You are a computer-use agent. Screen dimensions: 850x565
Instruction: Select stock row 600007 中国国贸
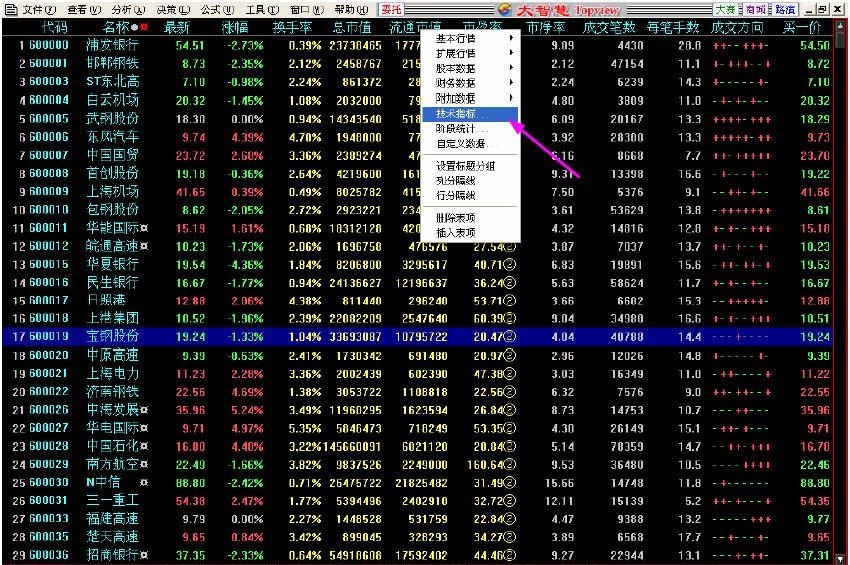pos(419,156)
